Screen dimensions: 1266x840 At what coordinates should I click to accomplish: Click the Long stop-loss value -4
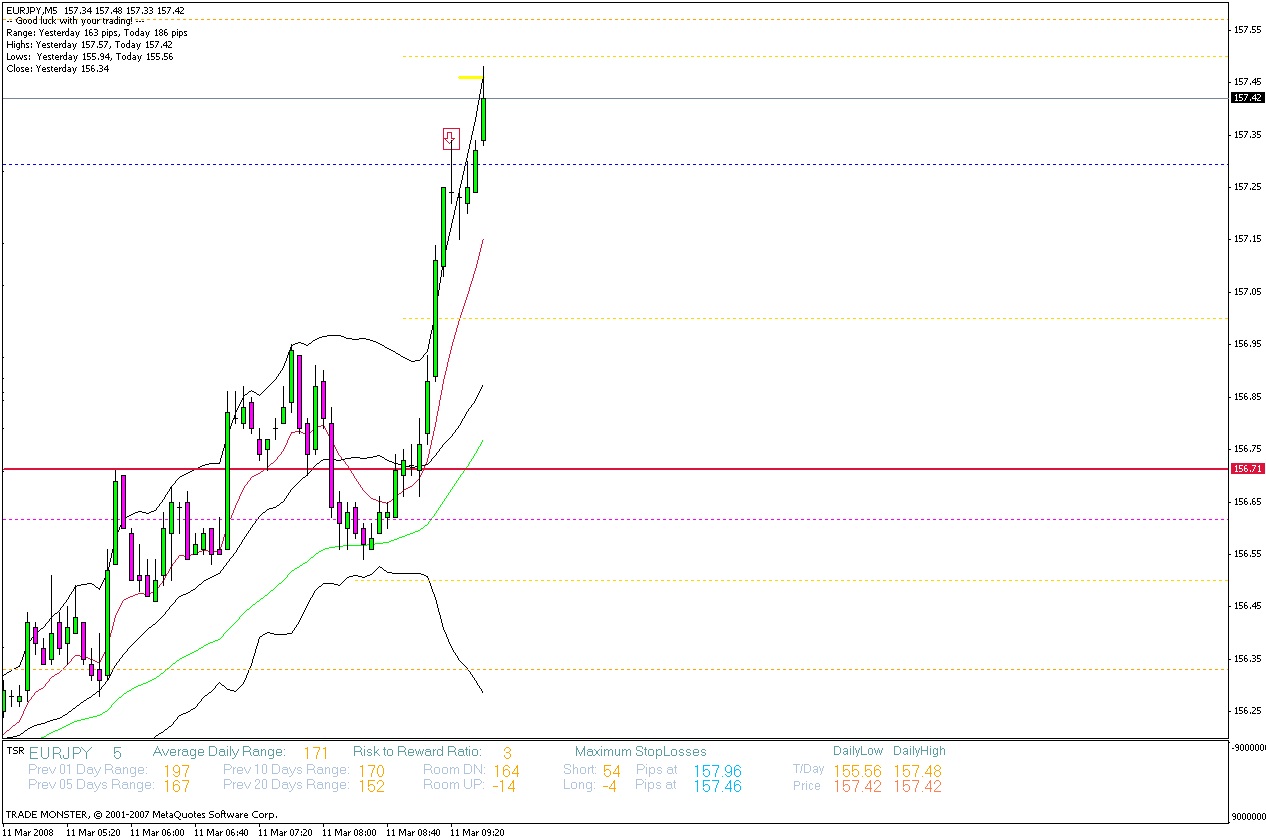[x=609, y=786]
